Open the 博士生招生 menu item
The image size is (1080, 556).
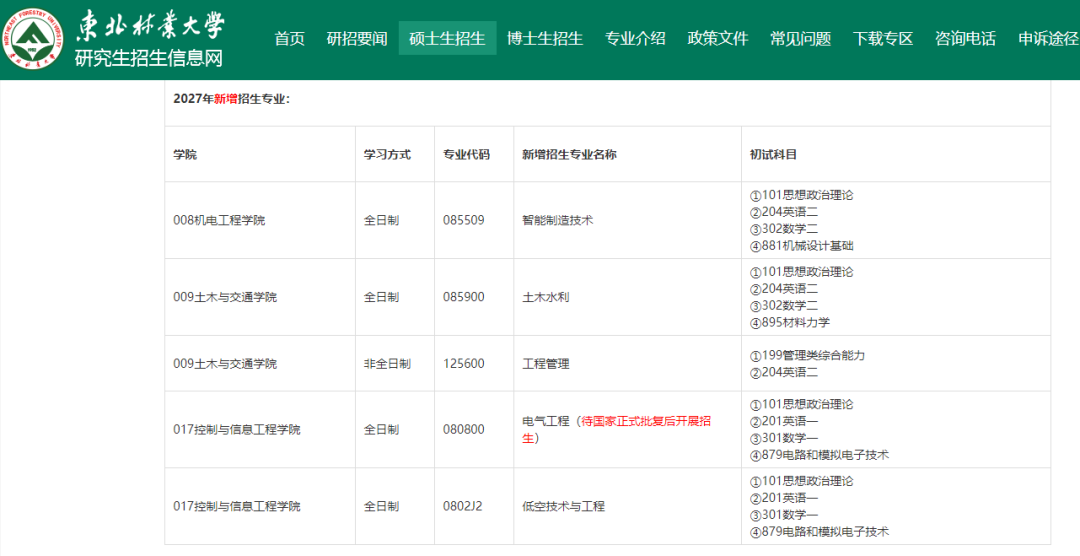click(545, 39)
